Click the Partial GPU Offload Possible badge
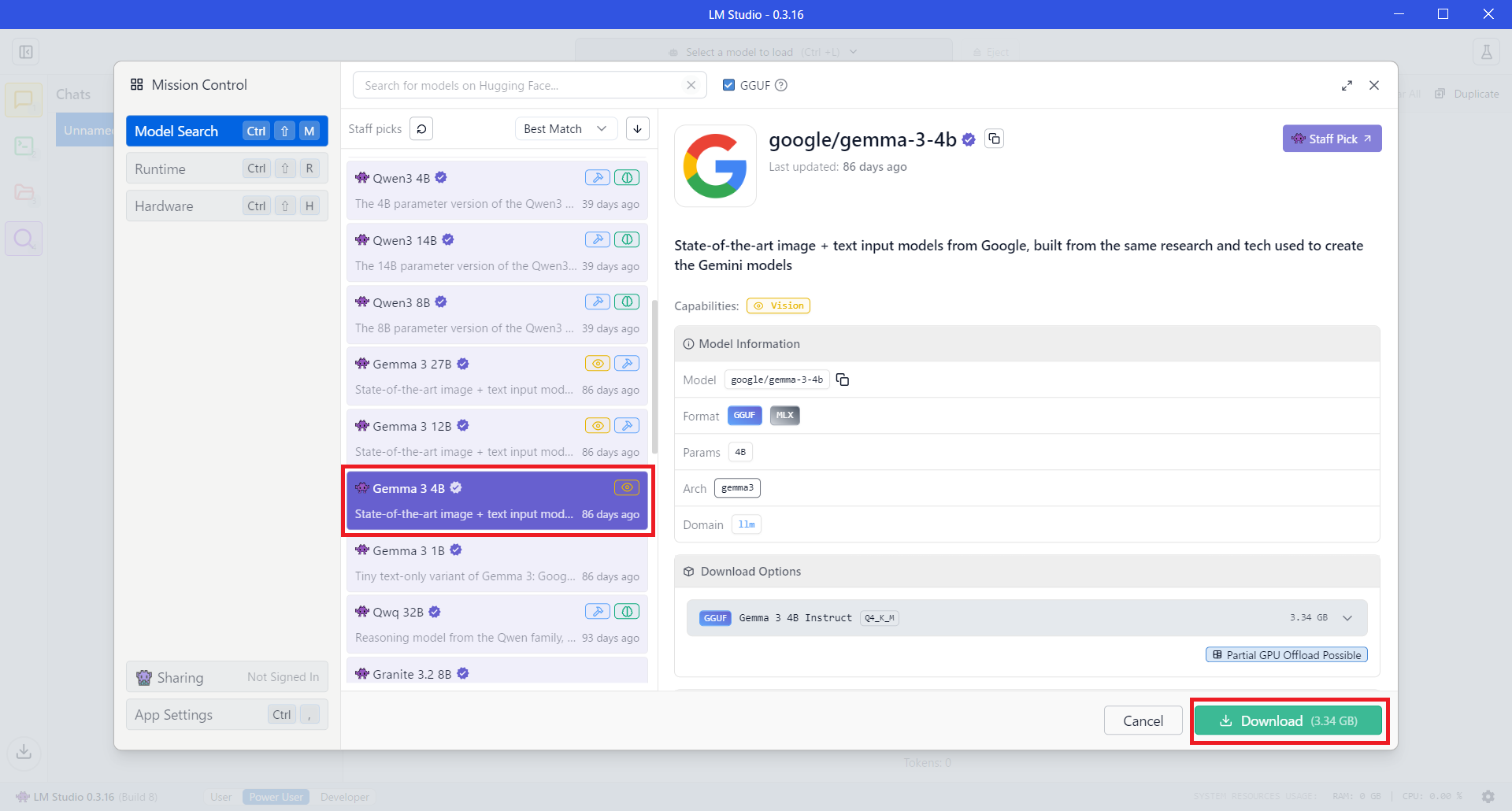The image size is (1512, 811). point(1287,655)
